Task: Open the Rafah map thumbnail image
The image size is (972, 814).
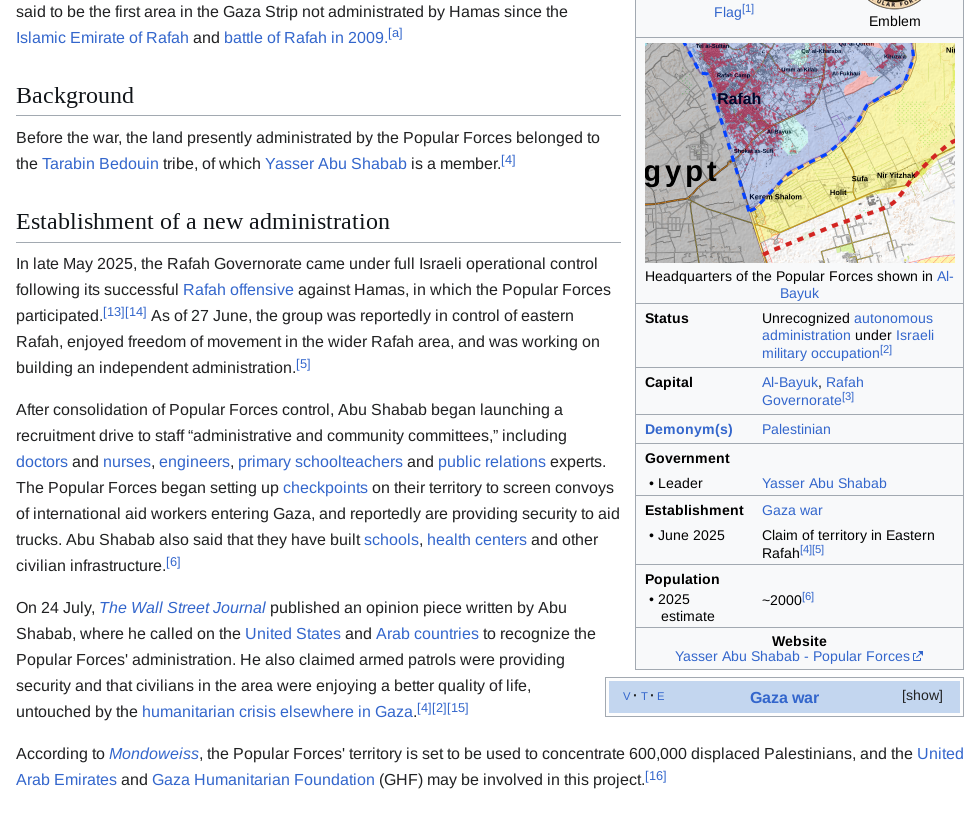Action: point(799,153)
